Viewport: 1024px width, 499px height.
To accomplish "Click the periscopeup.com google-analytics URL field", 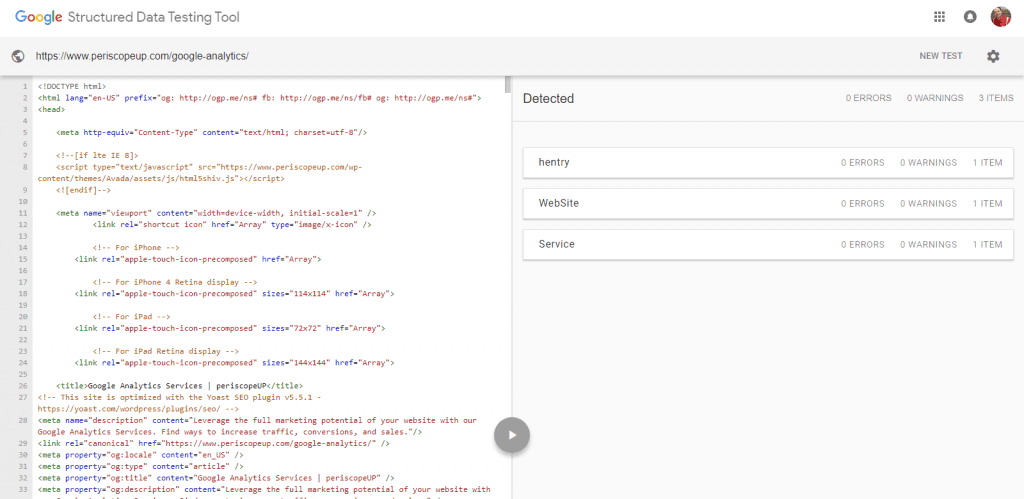I will coord(142,56).
